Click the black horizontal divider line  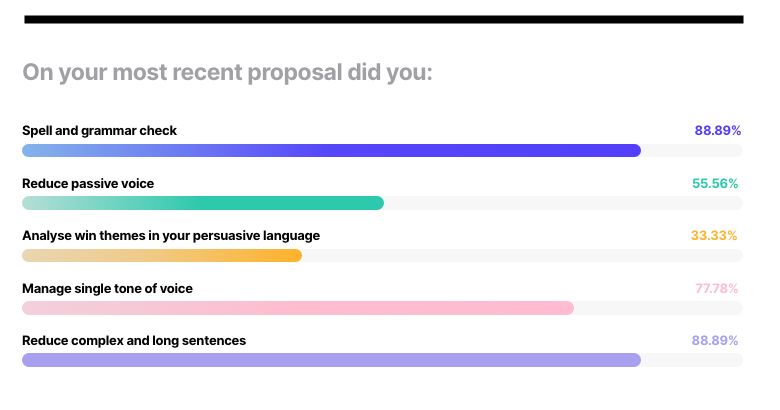(x=384, y=19)
